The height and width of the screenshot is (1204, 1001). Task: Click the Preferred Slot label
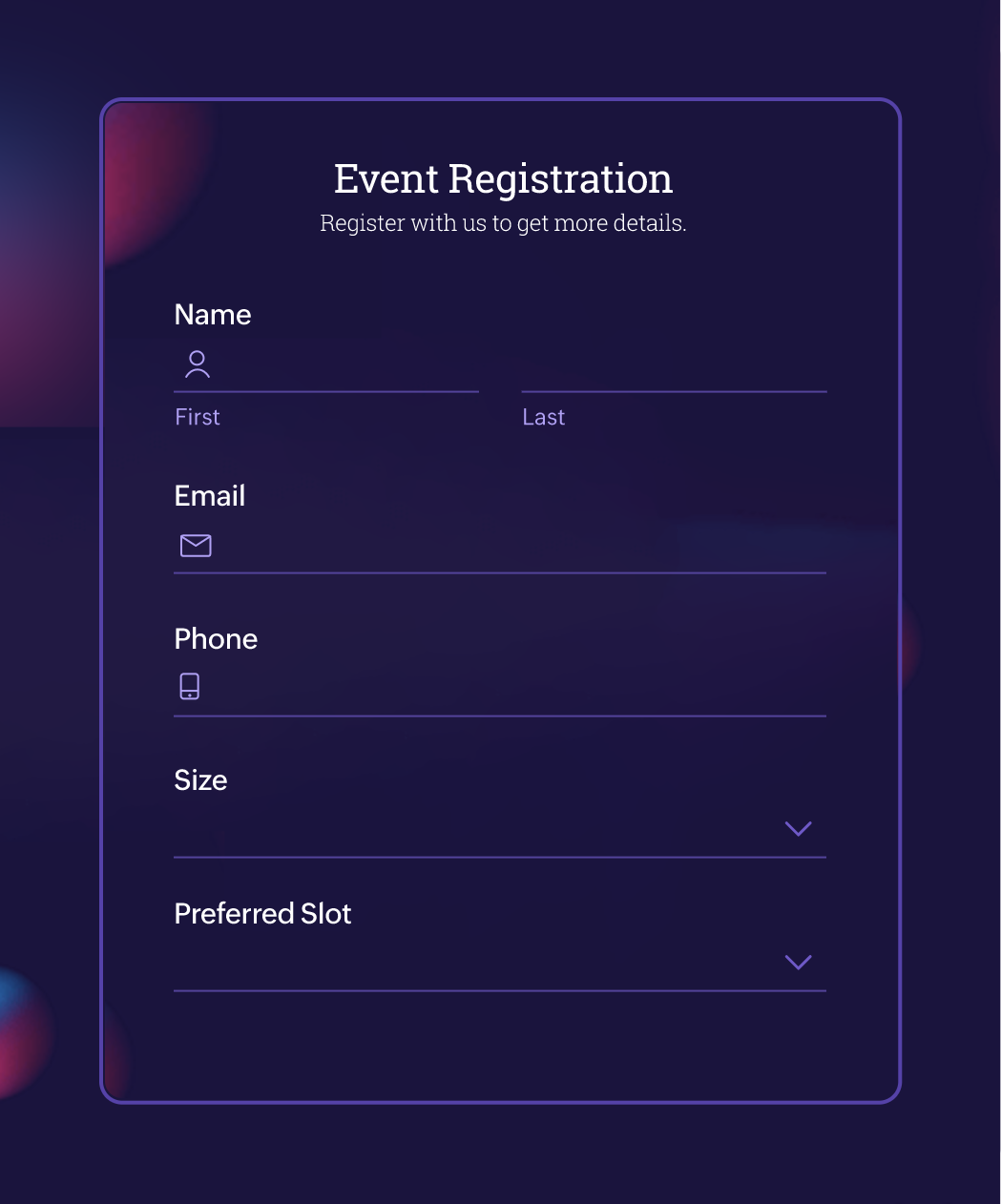click(x=262, y=914)
